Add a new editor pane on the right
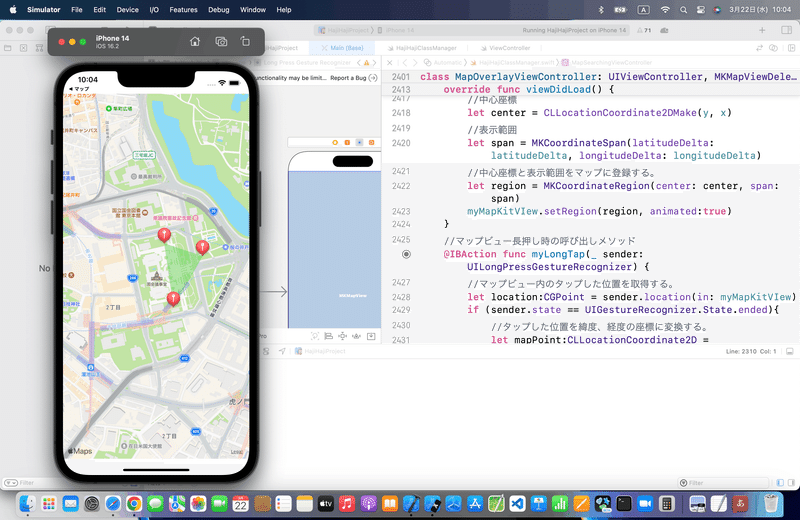The image size is (800, 520). 791,48
